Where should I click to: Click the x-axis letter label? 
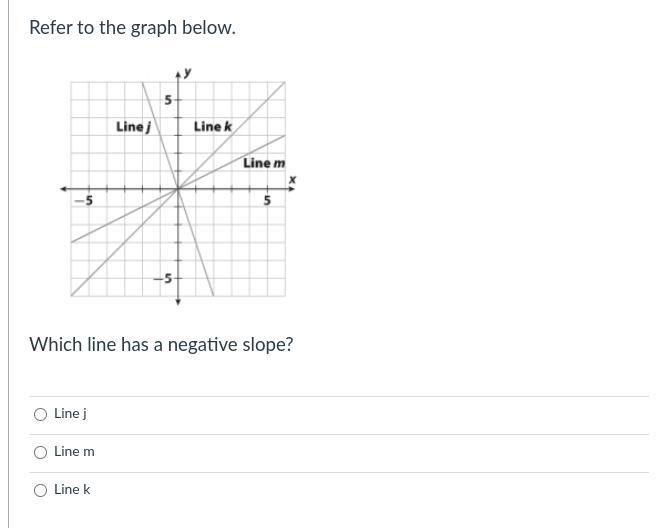click(x=292, y=180)
